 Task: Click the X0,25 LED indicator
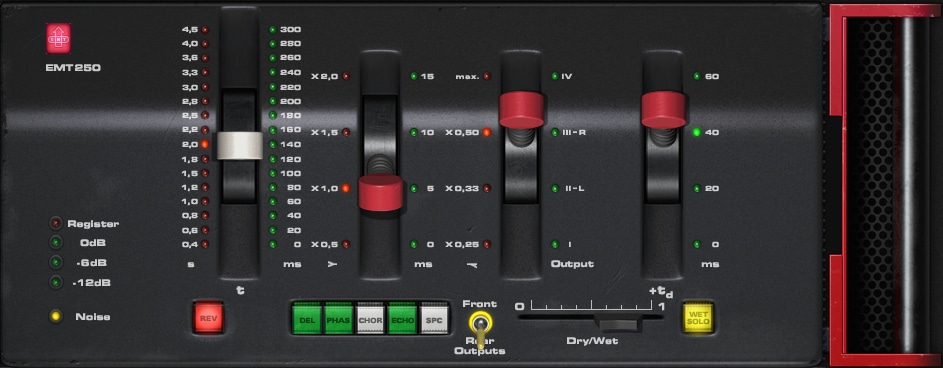487,244
